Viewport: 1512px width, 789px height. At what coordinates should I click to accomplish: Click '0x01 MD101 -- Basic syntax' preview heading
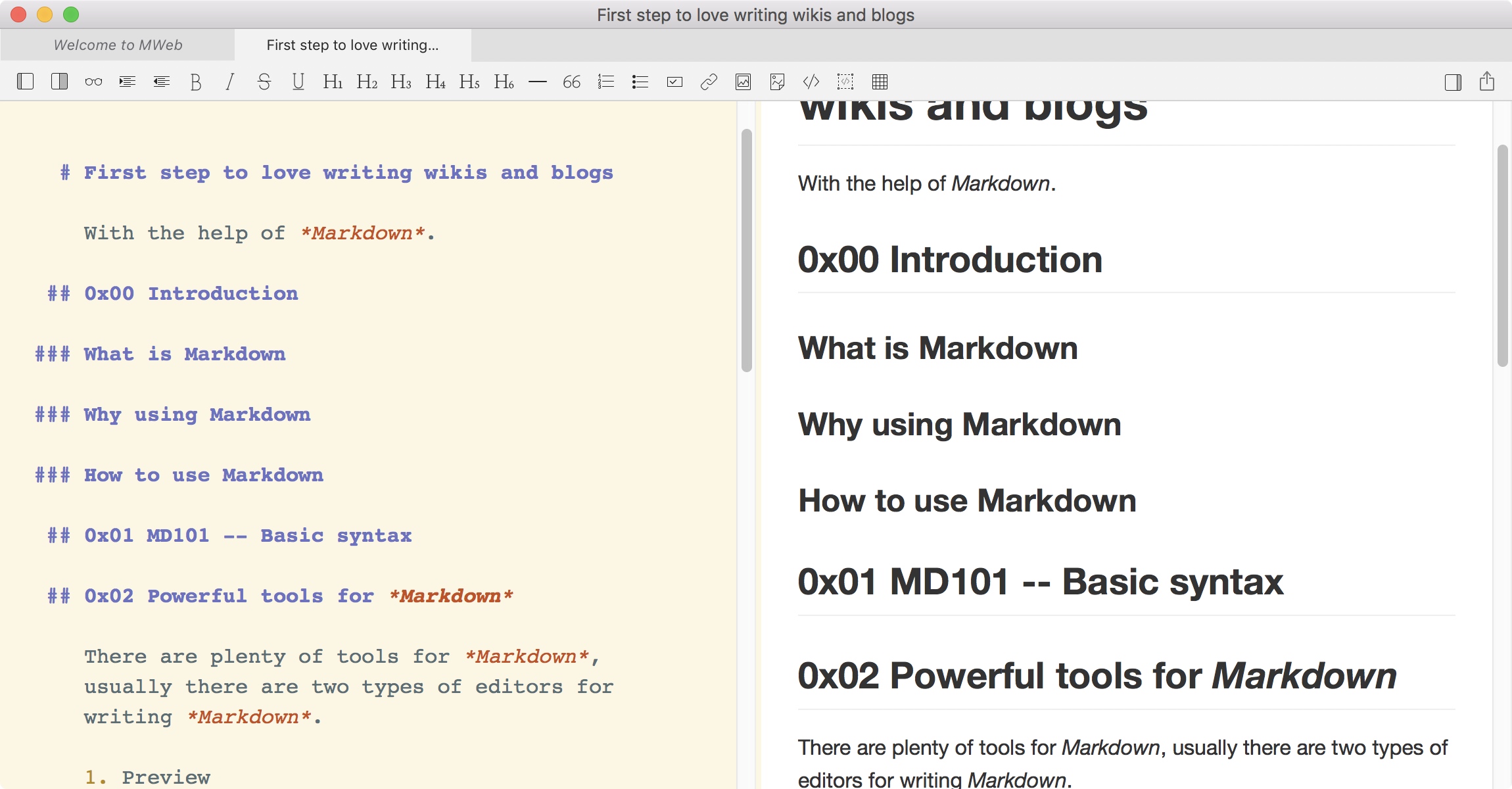(x=1041, y=582)
